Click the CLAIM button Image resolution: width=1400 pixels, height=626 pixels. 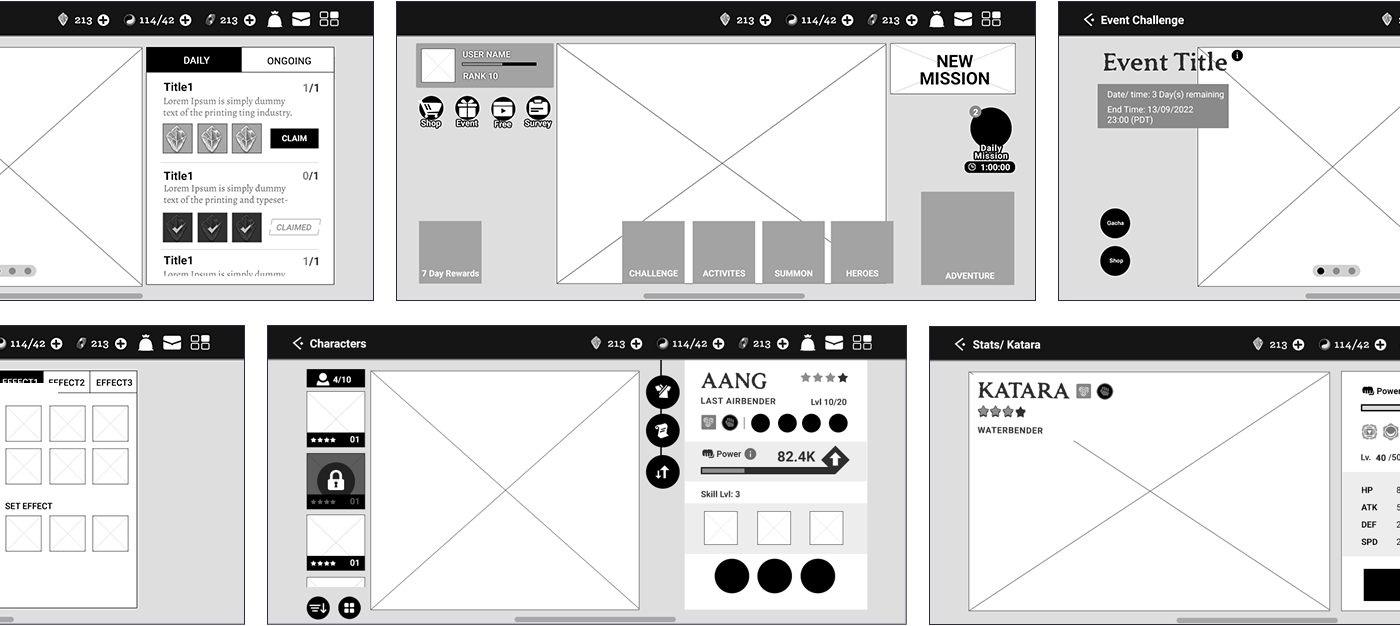tap(294, 138)
